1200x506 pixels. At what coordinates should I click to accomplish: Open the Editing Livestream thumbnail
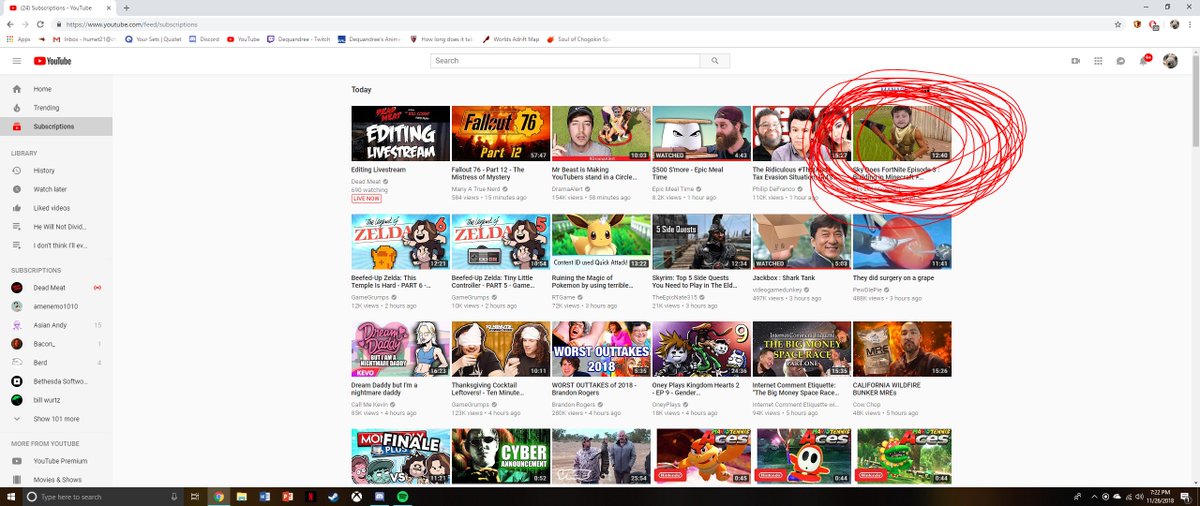(400, 133)
